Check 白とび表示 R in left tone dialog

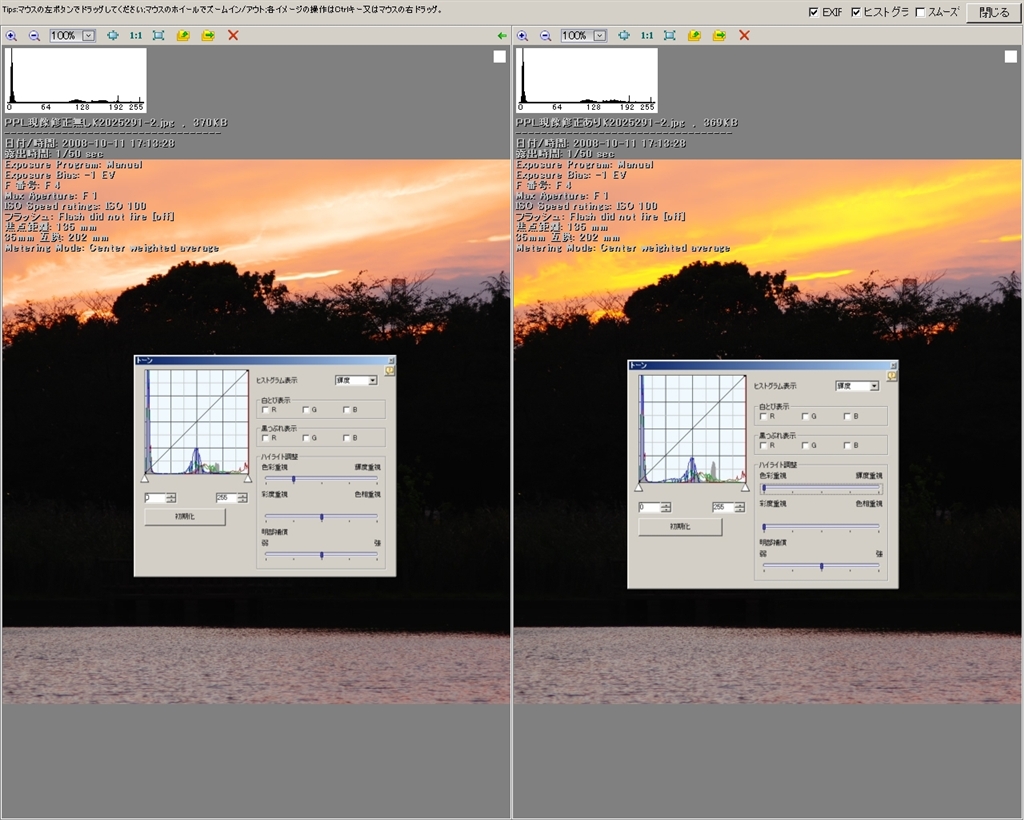tap(266, 410)
